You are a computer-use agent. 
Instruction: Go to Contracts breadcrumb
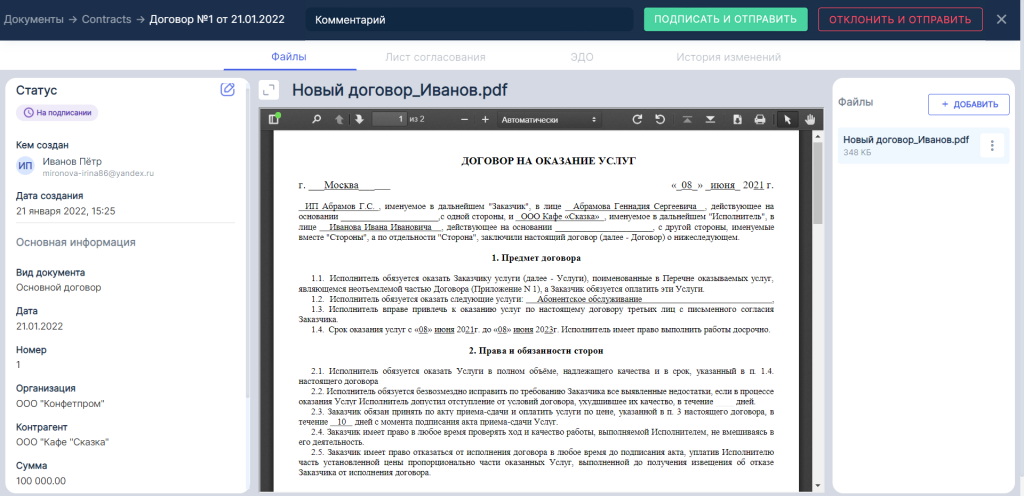pos(106,19)
